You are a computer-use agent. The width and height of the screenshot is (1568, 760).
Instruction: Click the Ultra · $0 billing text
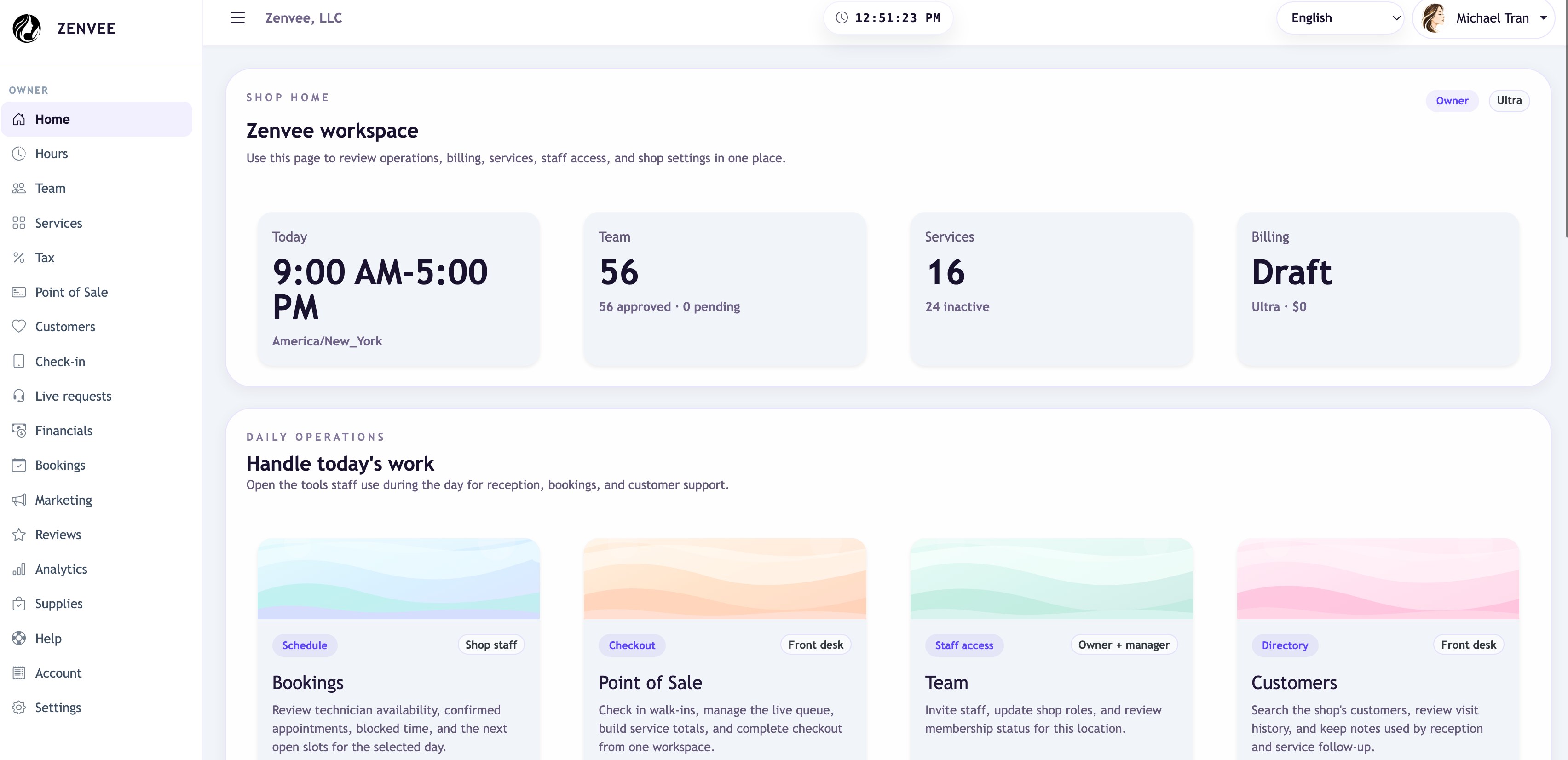(1279, 307)
